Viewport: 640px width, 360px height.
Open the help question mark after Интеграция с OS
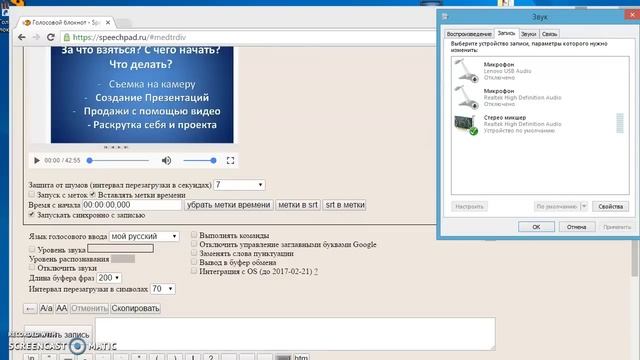click(316, 271)
